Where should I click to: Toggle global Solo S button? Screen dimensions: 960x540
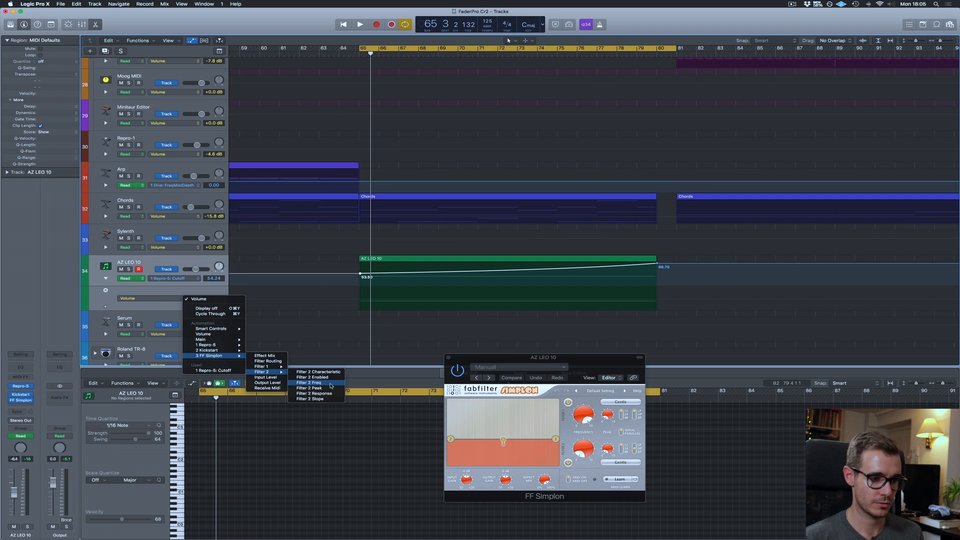coord(120,51)
